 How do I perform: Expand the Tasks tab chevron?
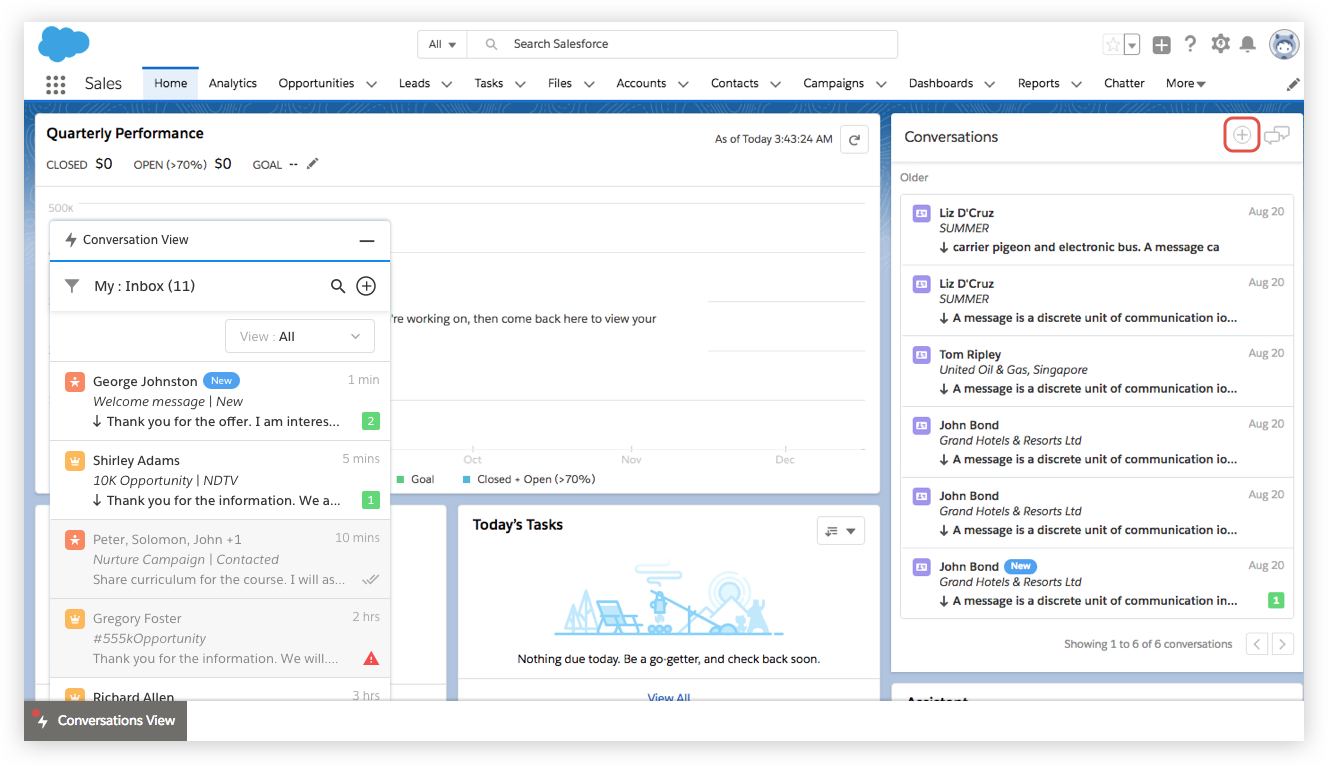(x=521, y=85)
